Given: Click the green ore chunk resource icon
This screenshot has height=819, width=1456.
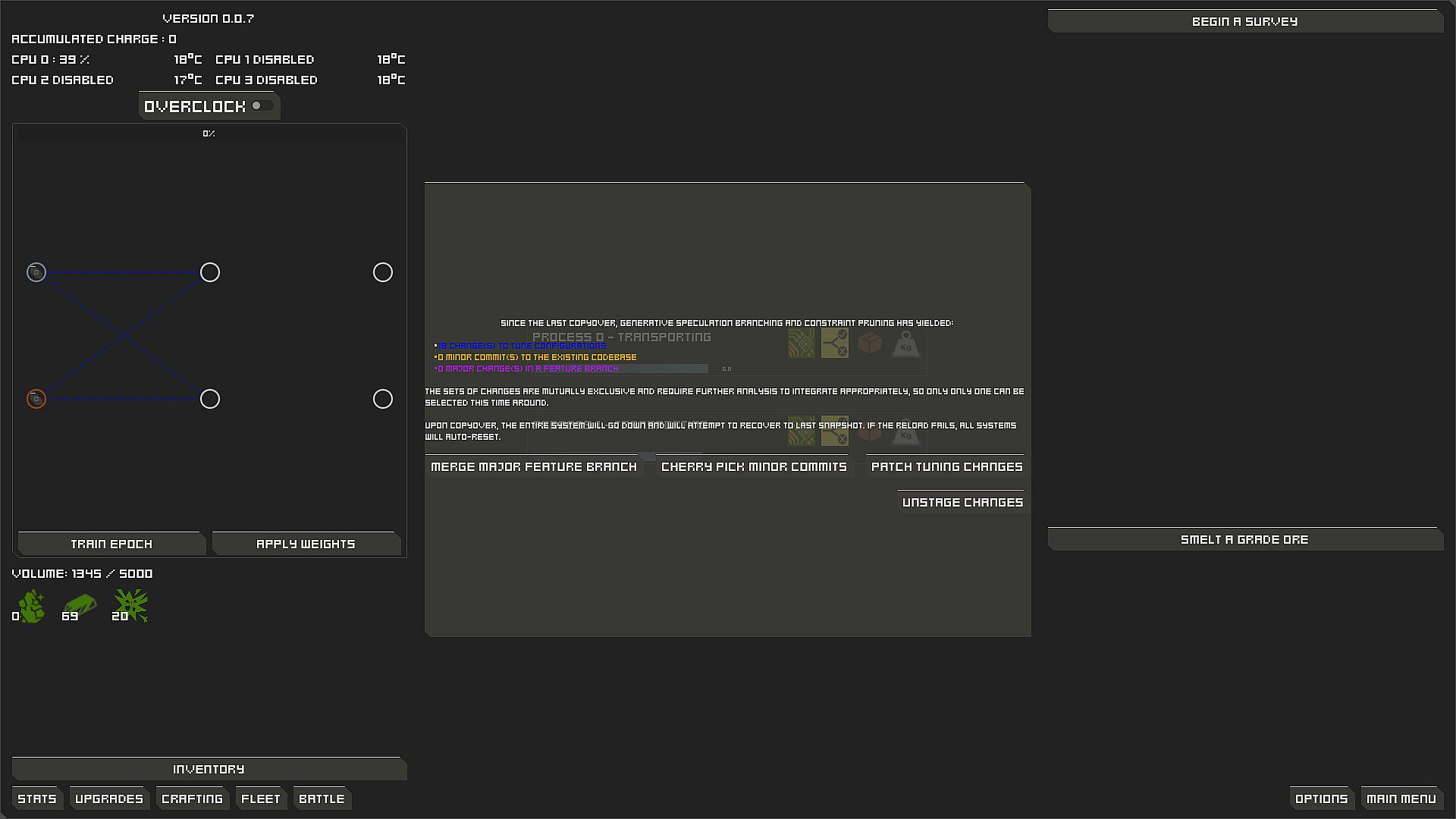Looking at the screenshot, I should (30, 606).
